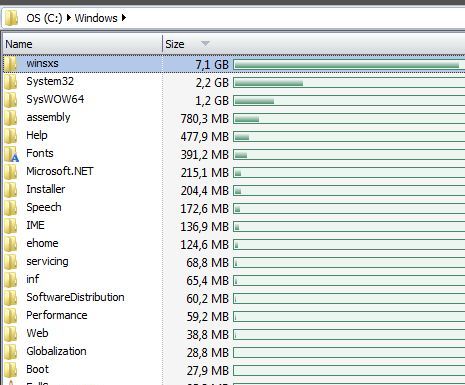Open the Windows breadcrumb segment
Screen dimensions: 465x385
click(96, 18)
